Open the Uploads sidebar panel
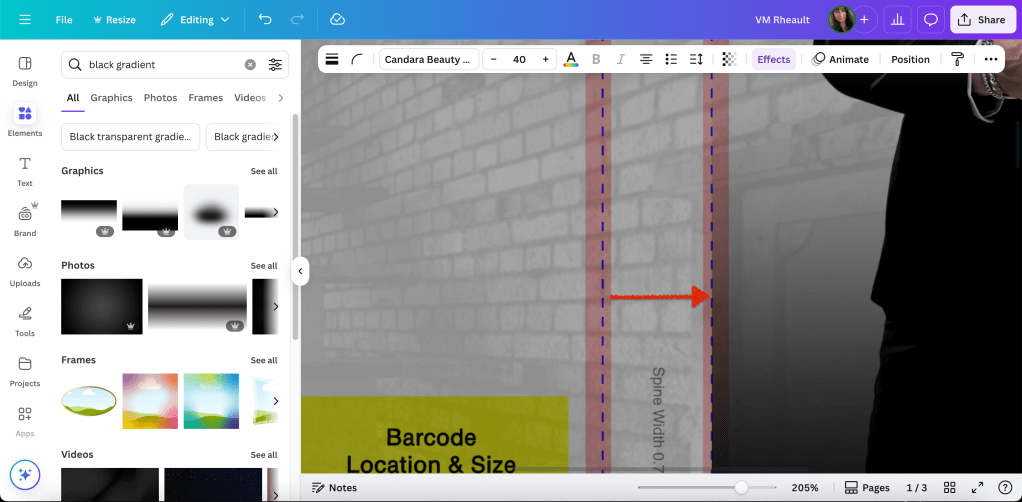 pyautogui.click(x=25, y=269)
